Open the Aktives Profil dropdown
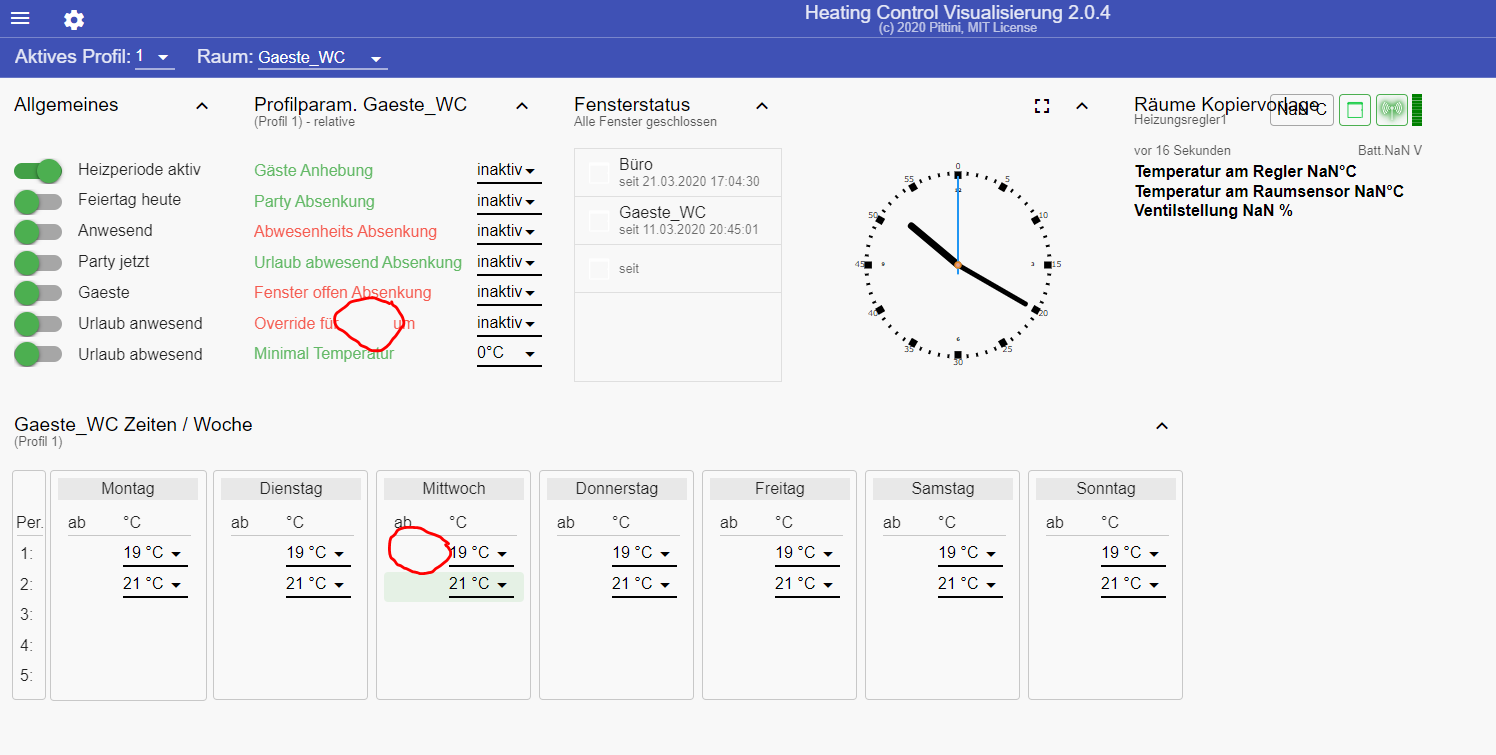 [x=155, y=58]
